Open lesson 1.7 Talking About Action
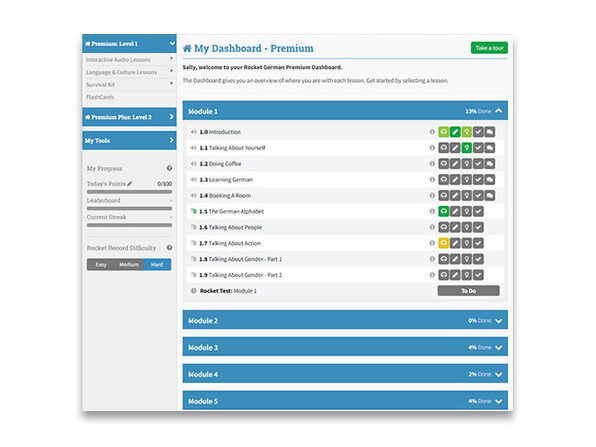 (230, 243)
